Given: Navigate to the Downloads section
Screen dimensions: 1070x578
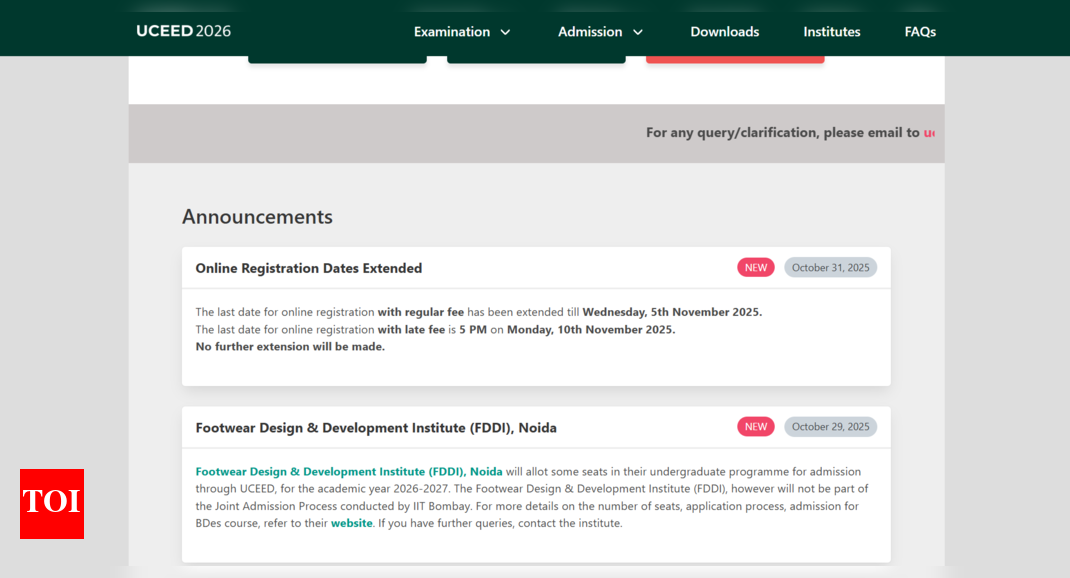Looking at the screenshot, I should [x=724, y=31].
